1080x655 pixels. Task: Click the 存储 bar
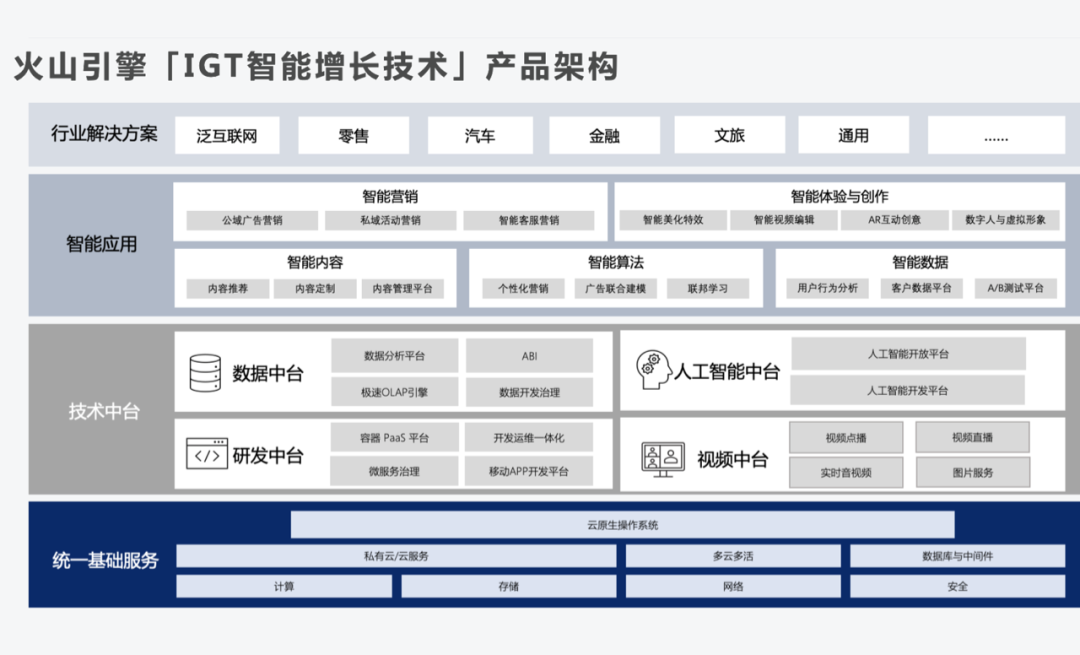tap(508, 586)
